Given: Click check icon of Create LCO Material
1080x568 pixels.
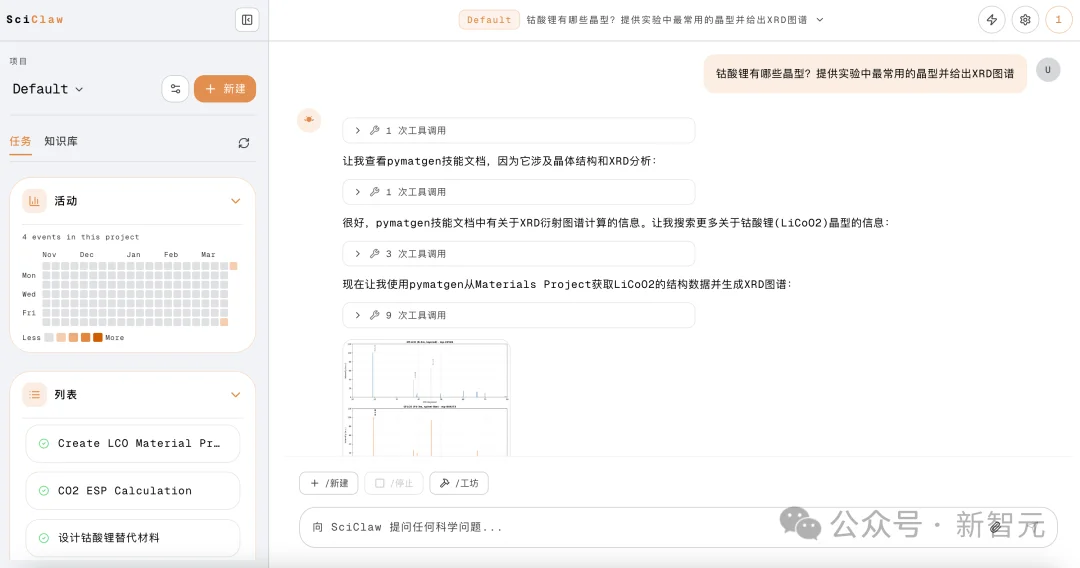Looking at the screenshot, I should (43, 443).
